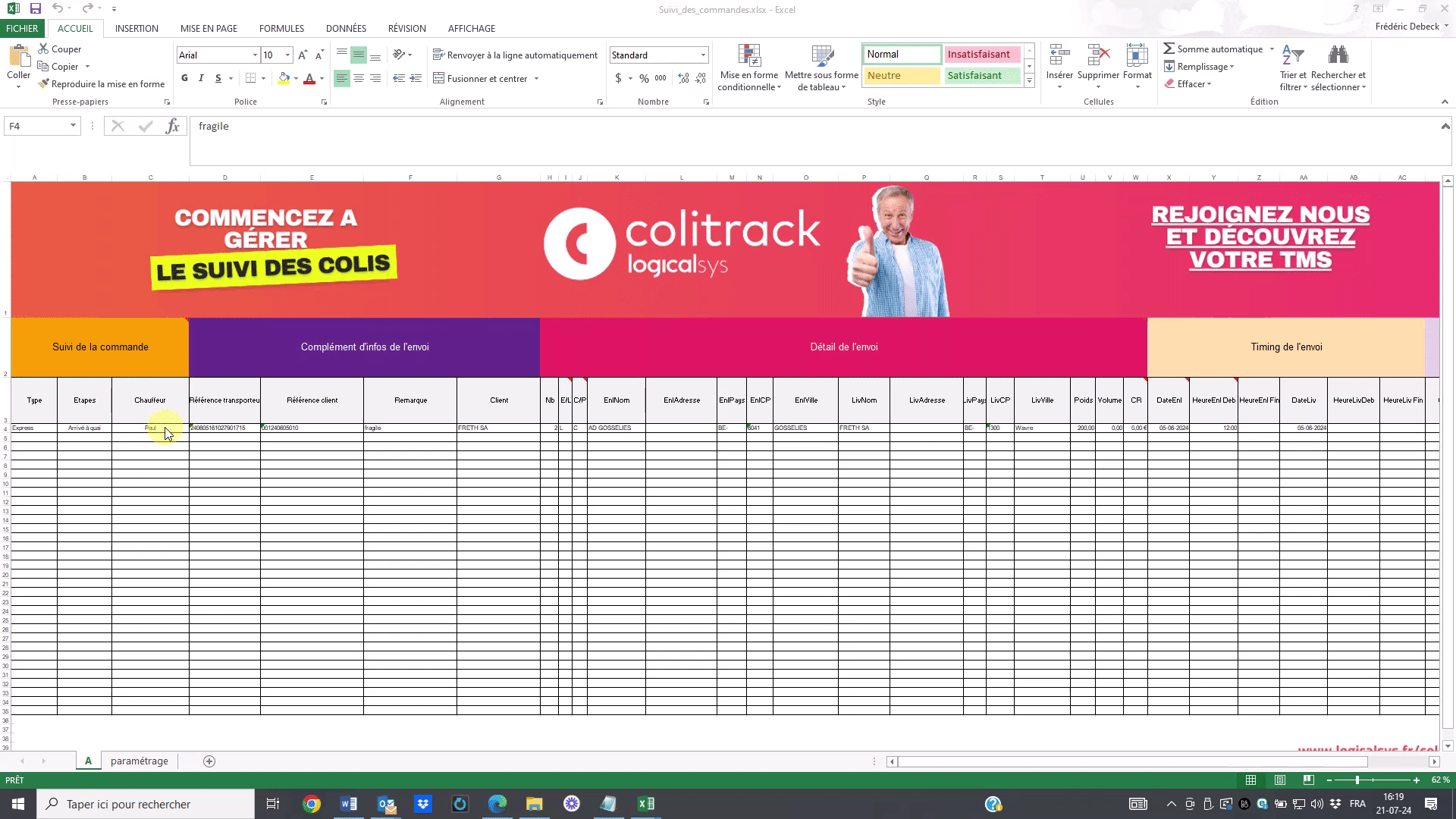Click the zoom slider handle
1456x819 pixels.
tap(1357, 780)
